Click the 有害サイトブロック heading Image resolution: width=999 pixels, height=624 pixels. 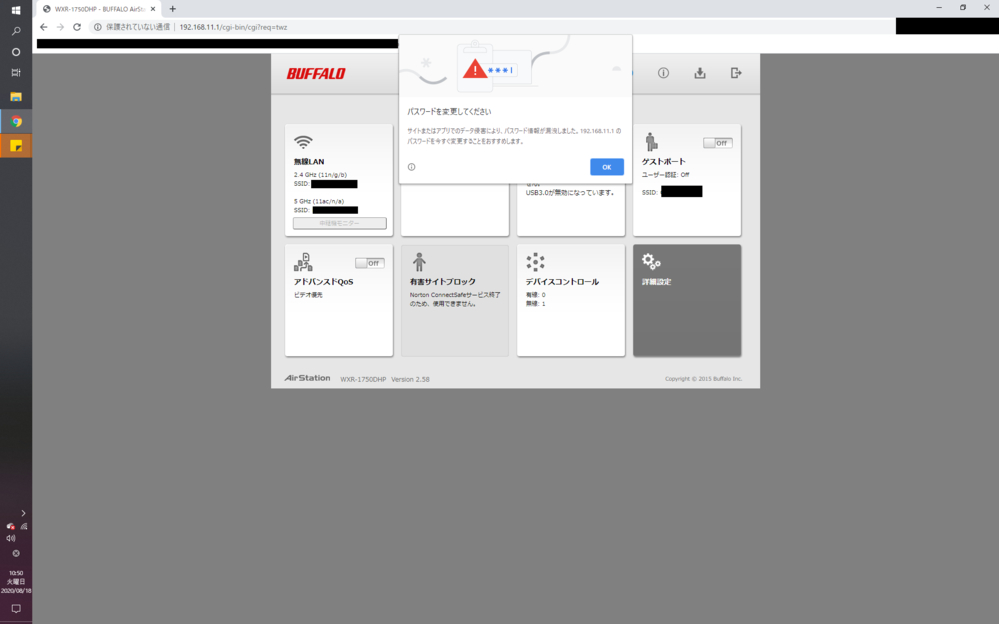tap(443, 282)
